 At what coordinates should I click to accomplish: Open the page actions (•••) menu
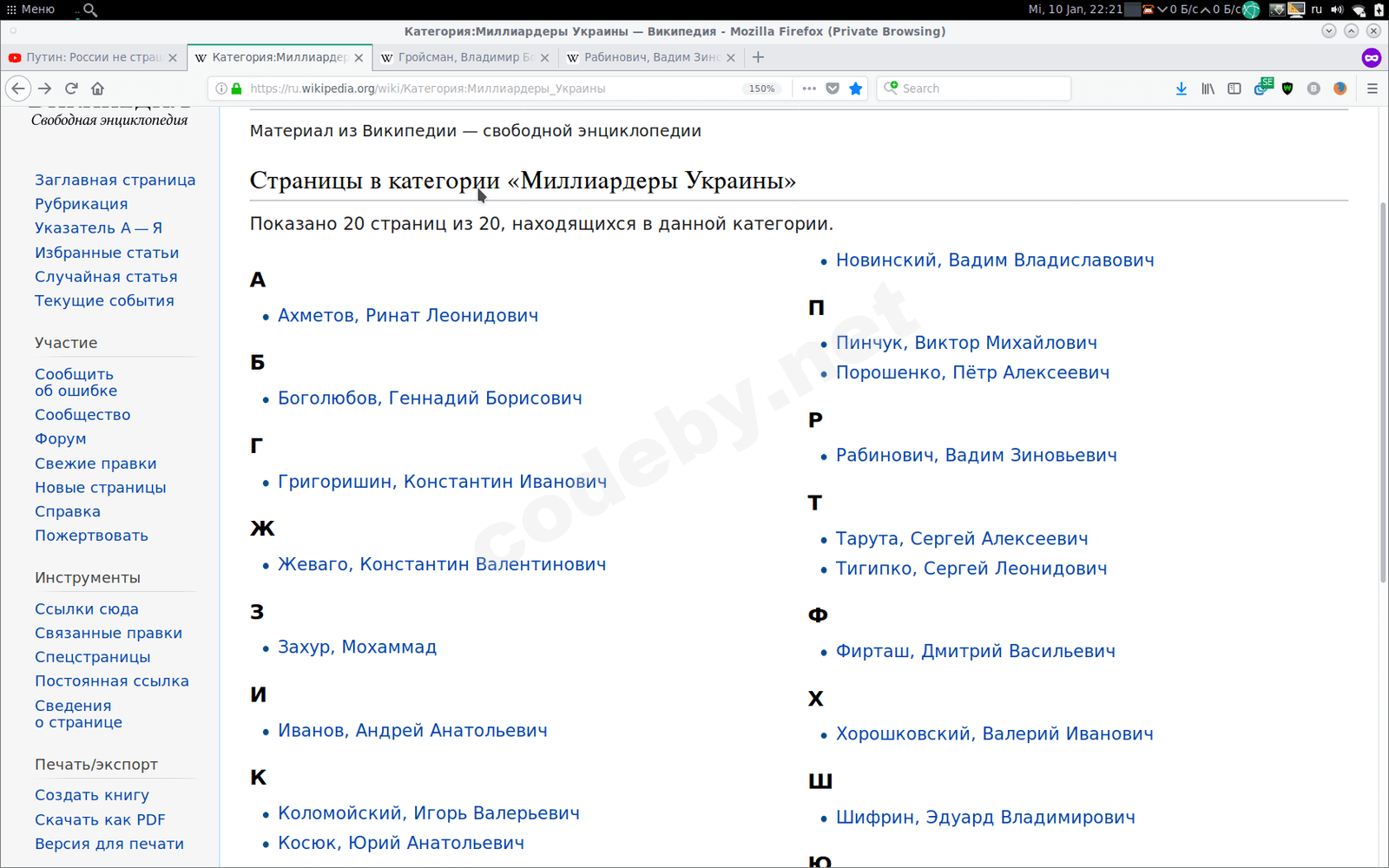[808, 88]
